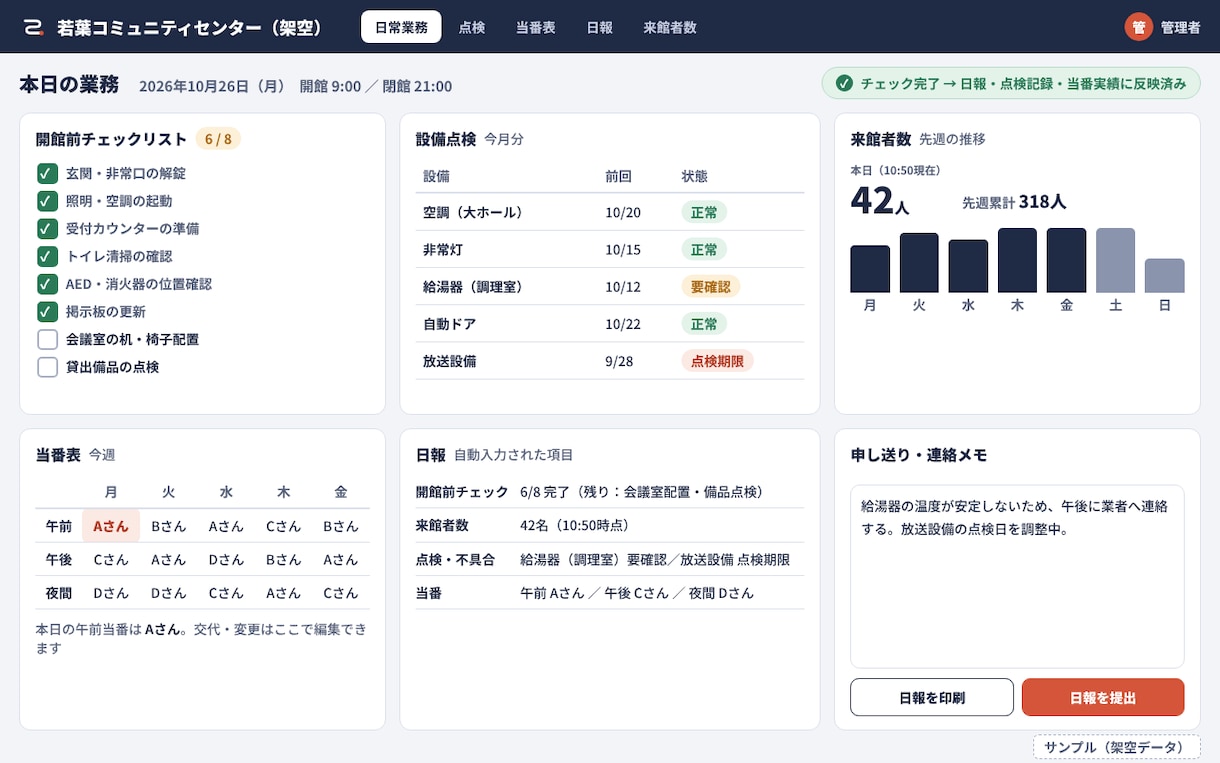Click 設備 column header in 設備点検
1220x763 pixels.
point(436,176)
